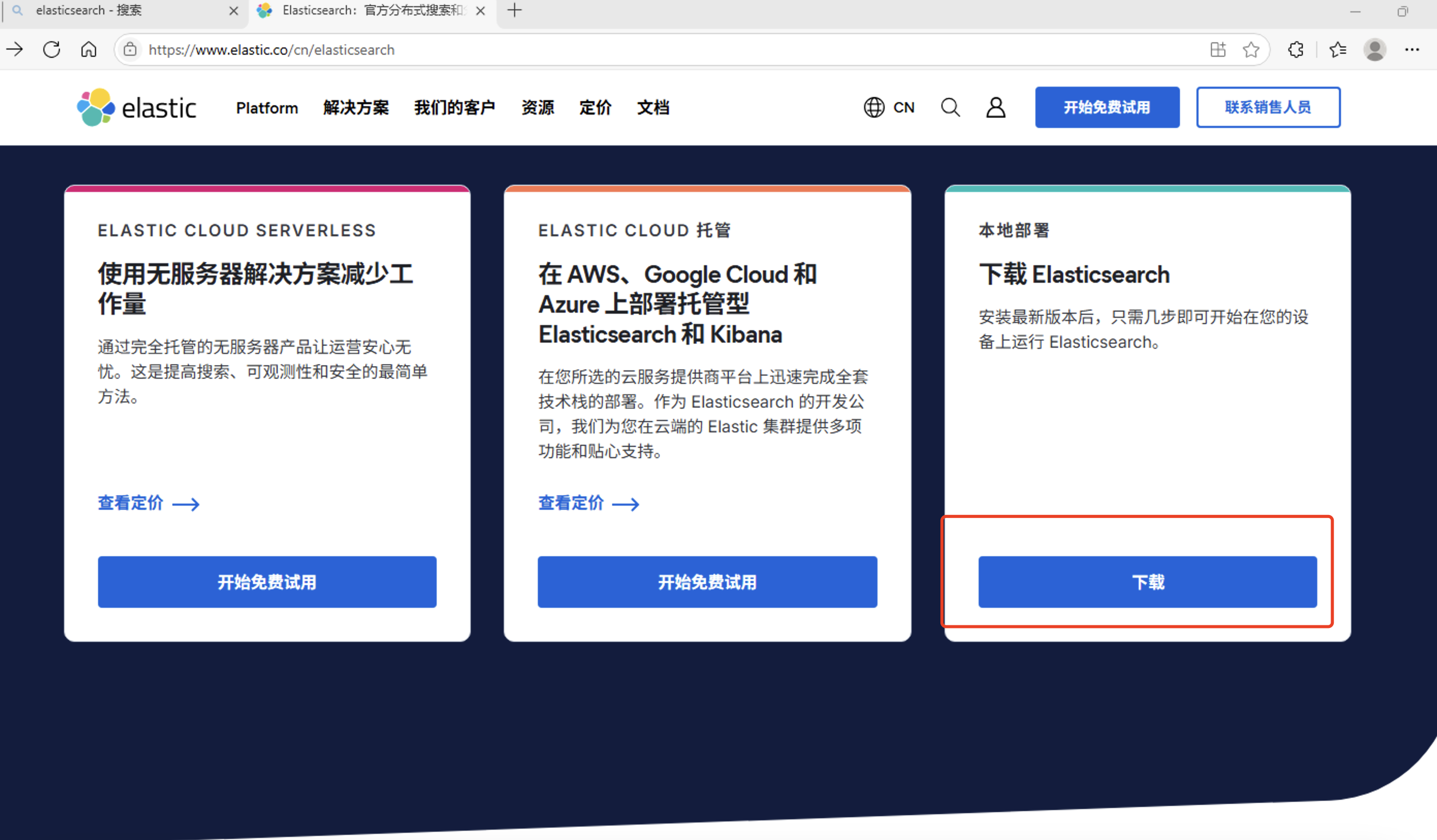Add page to favorites star icon
This screenshot has height=840, width=1437.
tap(1251, 50)
